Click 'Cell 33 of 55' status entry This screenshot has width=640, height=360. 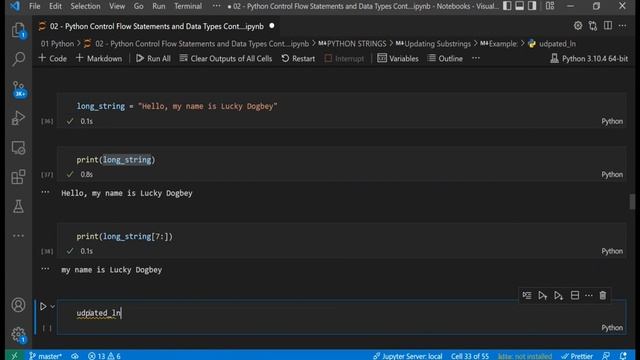pyautogui.click(x=470, y=356)
